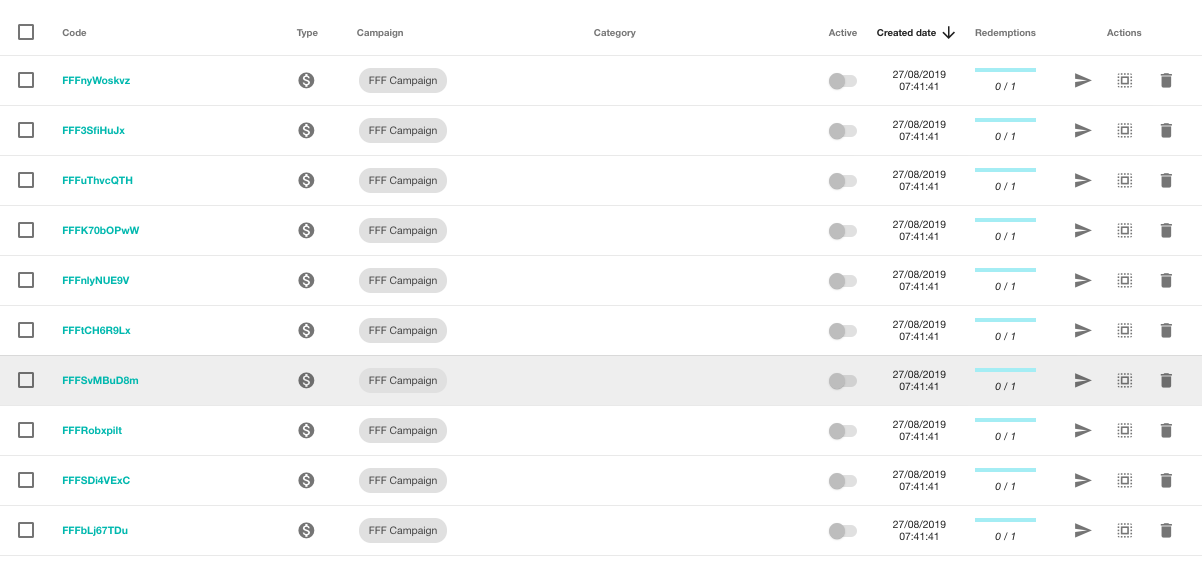Check the box for FFFSDi4VExC
This screenshot has width=1202, height=565.
tap(26, 480)
